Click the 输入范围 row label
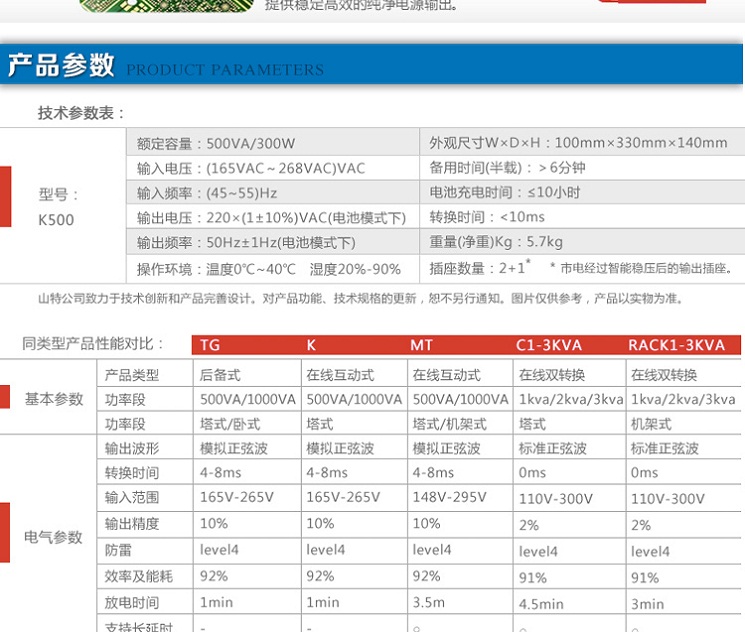The image size is (745, 632). [x=132, y=498]
